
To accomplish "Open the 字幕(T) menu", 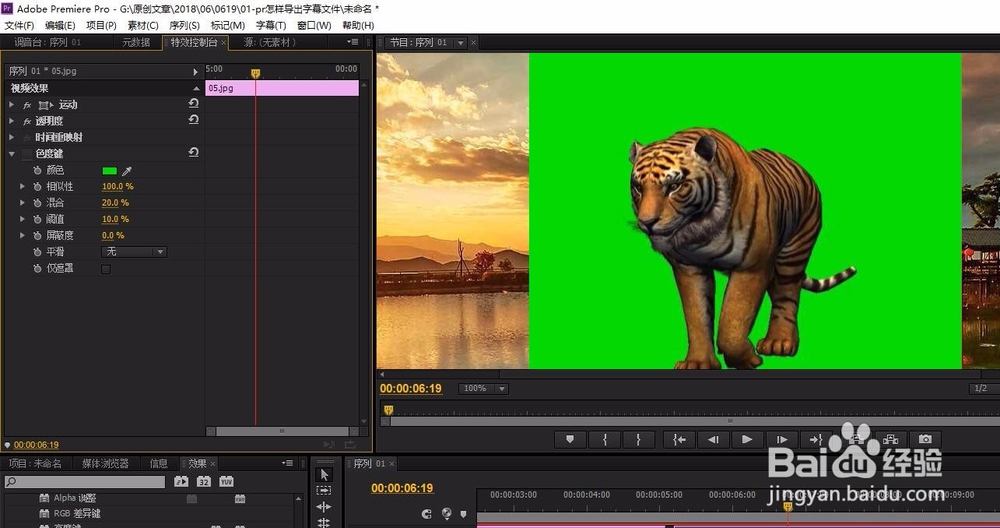I will pos(271,26).
